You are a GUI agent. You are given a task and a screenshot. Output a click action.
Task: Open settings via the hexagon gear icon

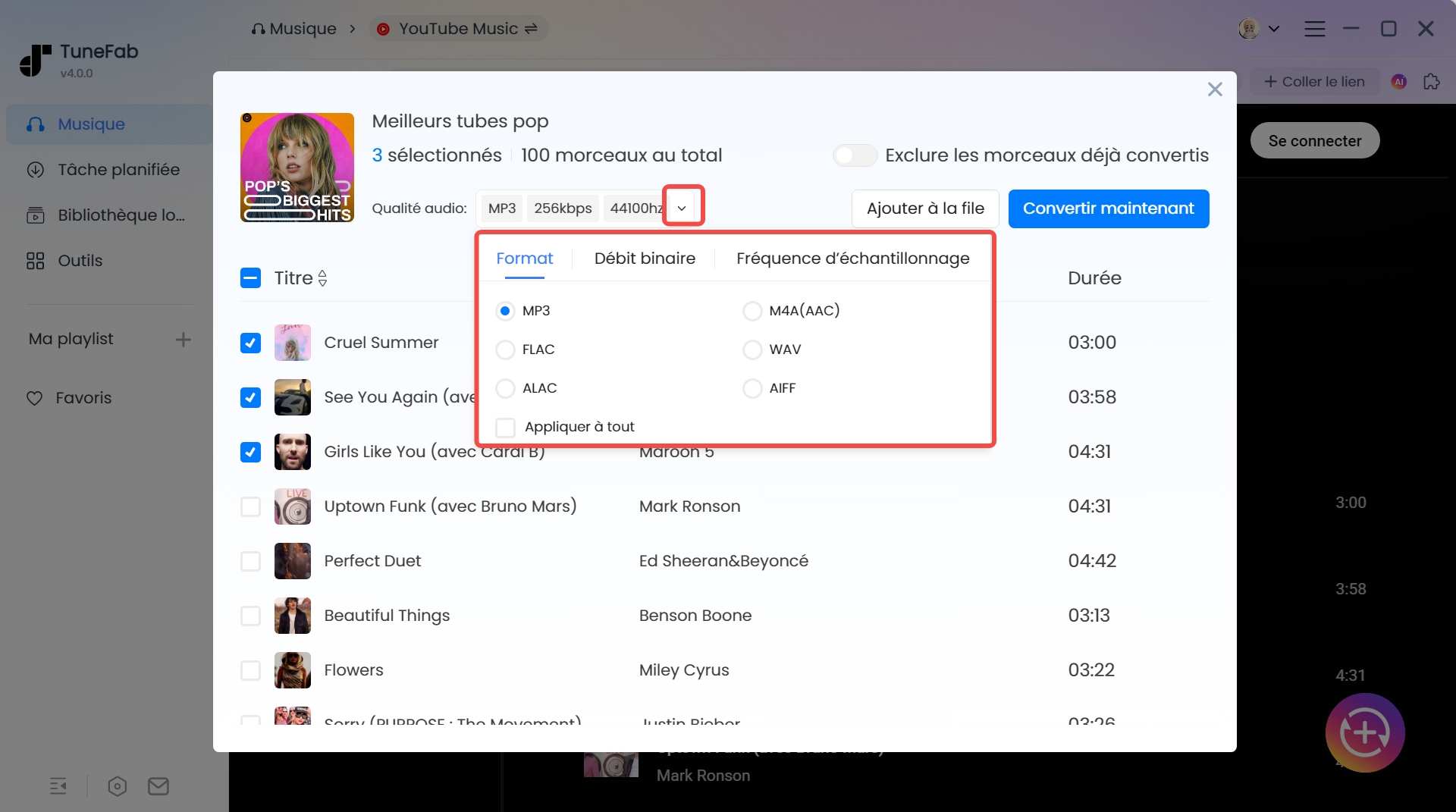click(117, 786)
